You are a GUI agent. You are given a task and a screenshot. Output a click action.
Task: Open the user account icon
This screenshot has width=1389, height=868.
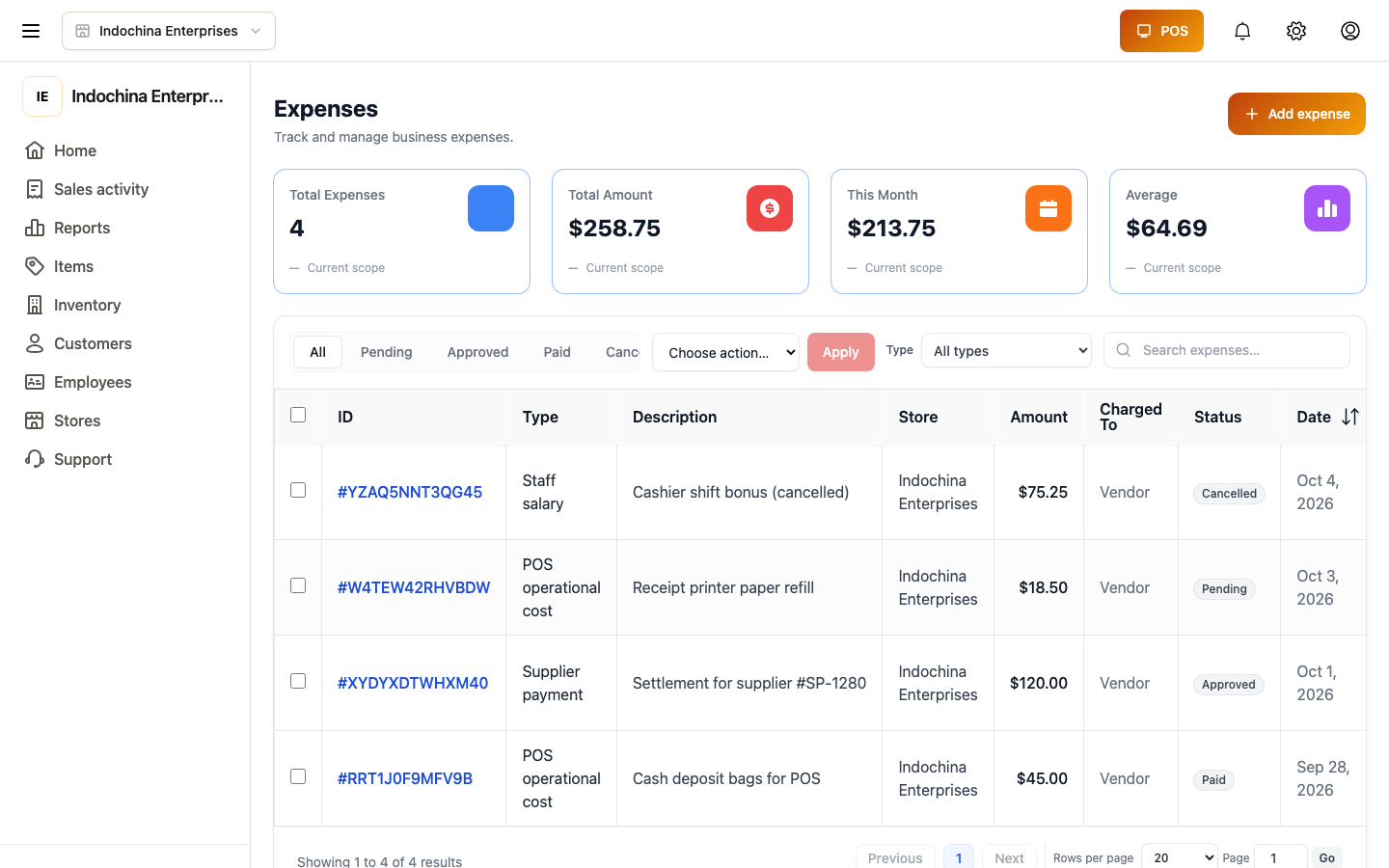point(1350,31)
